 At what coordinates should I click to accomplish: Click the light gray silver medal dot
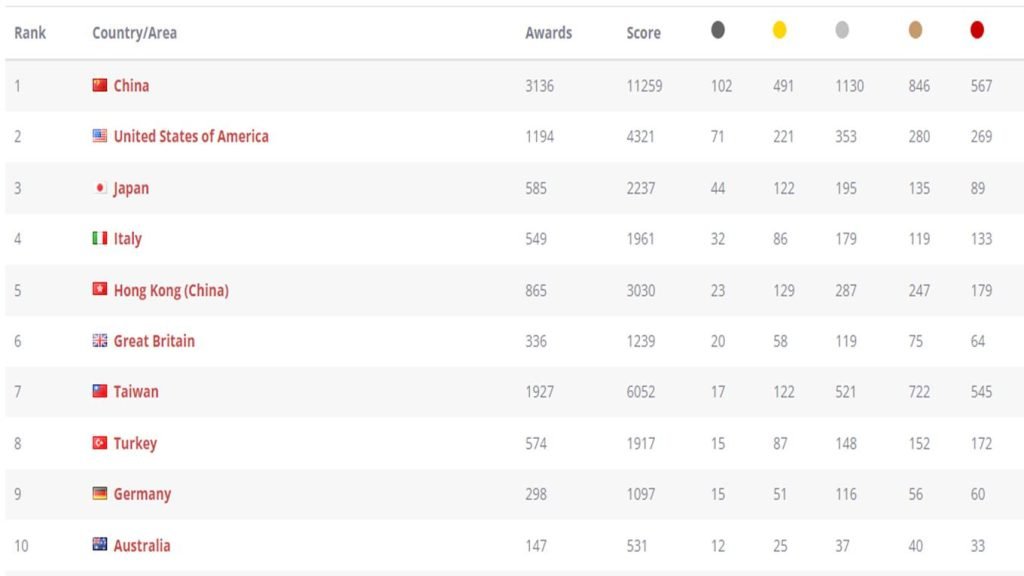point(842,30)
